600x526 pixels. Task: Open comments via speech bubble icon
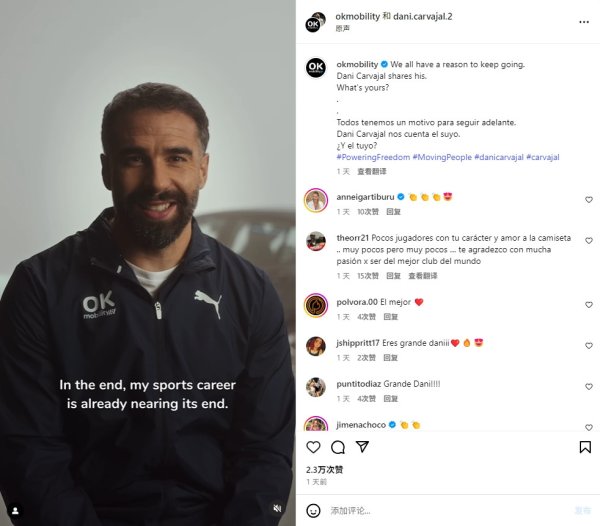pos(338,447)
